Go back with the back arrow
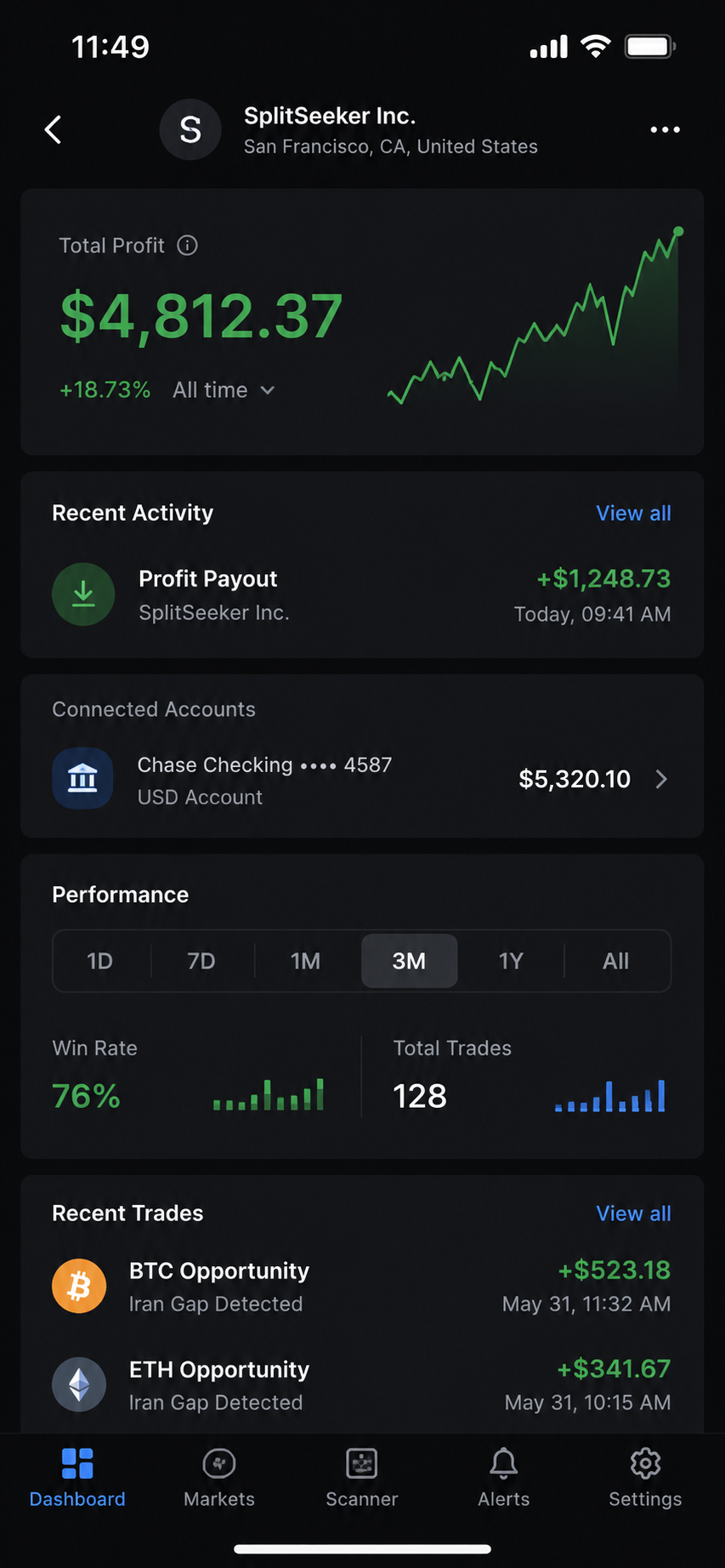This screenshot has height=1568, width=725. 53,130
